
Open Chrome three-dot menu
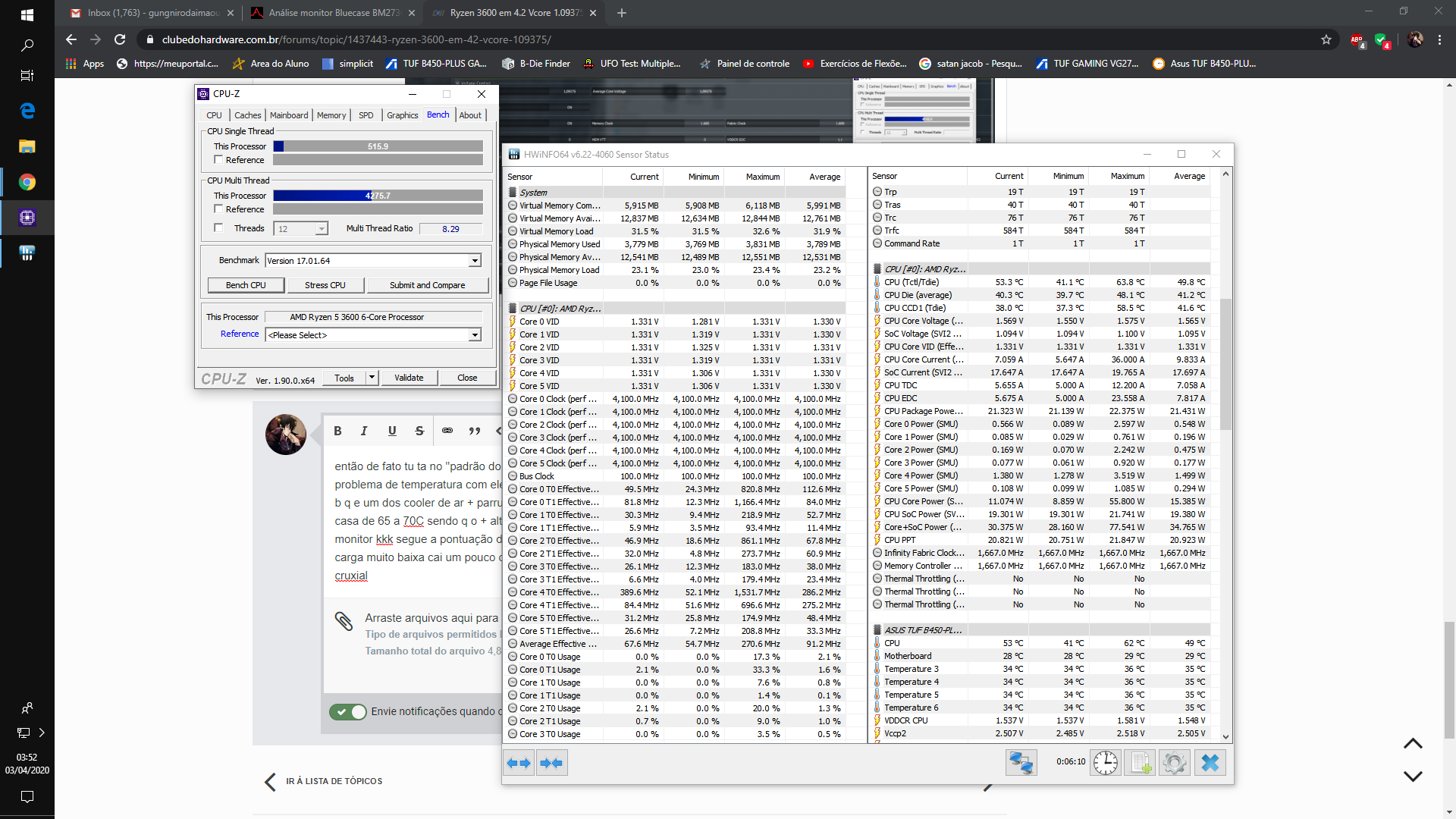tap(1439, 39)
